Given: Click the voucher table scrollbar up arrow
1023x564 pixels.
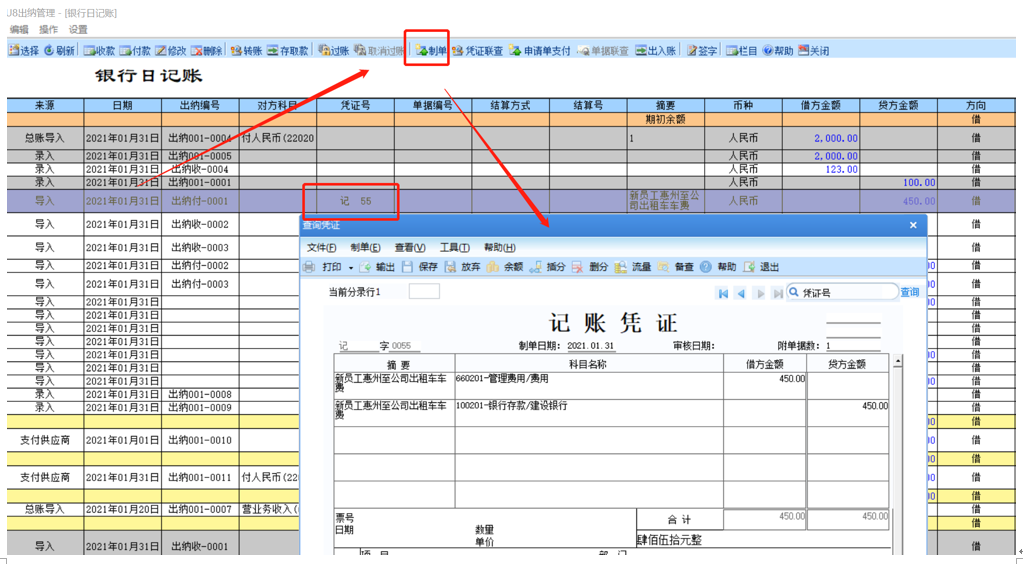Looking at the screenshot, I should click(x=898, y=361).
